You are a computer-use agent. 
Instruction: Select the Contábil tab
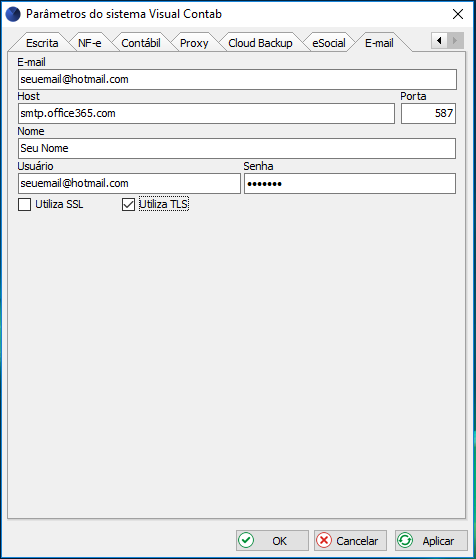[x=141, y=43]
